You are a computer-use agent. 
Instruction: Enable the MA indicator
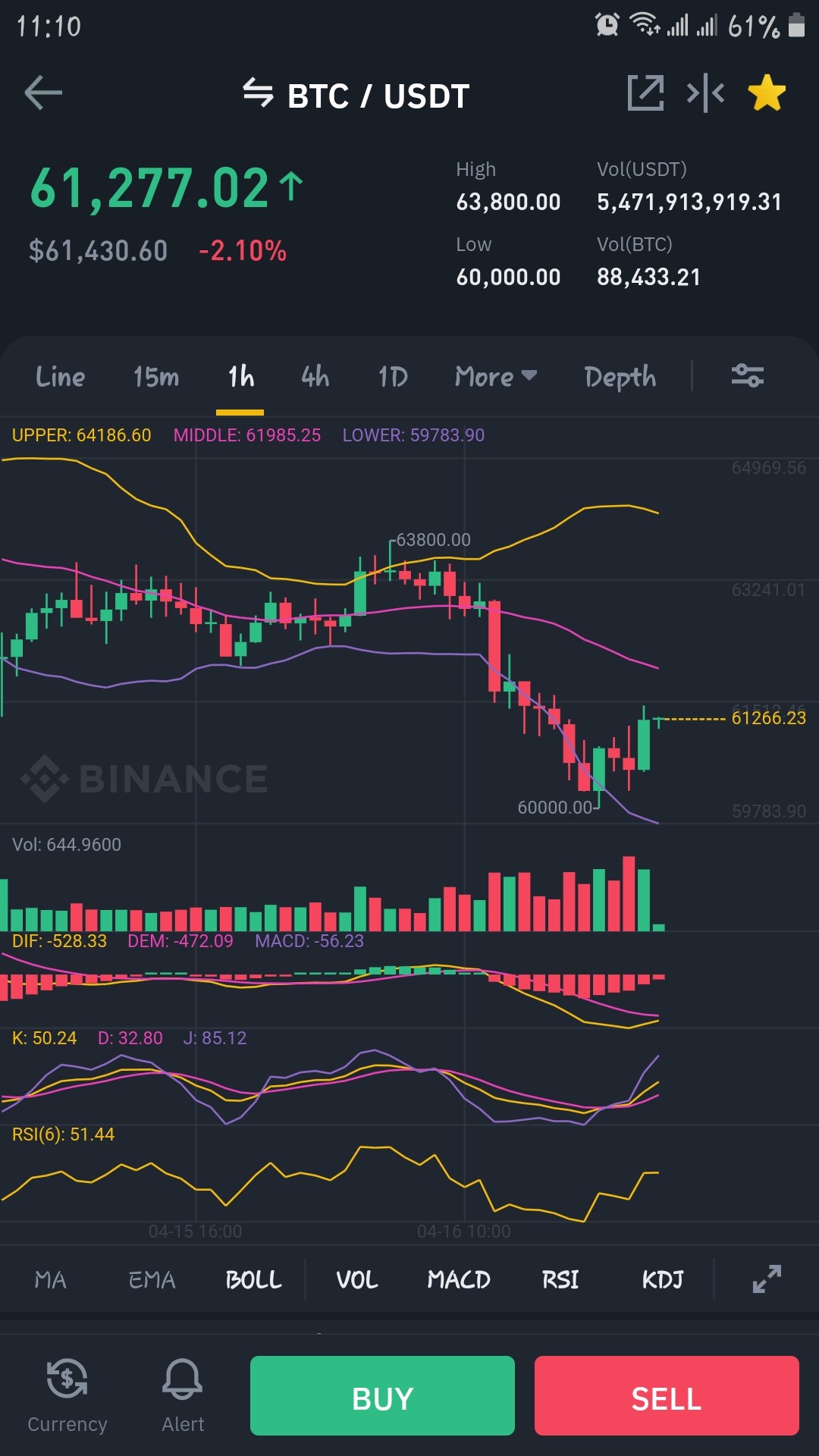[51, 1280]
